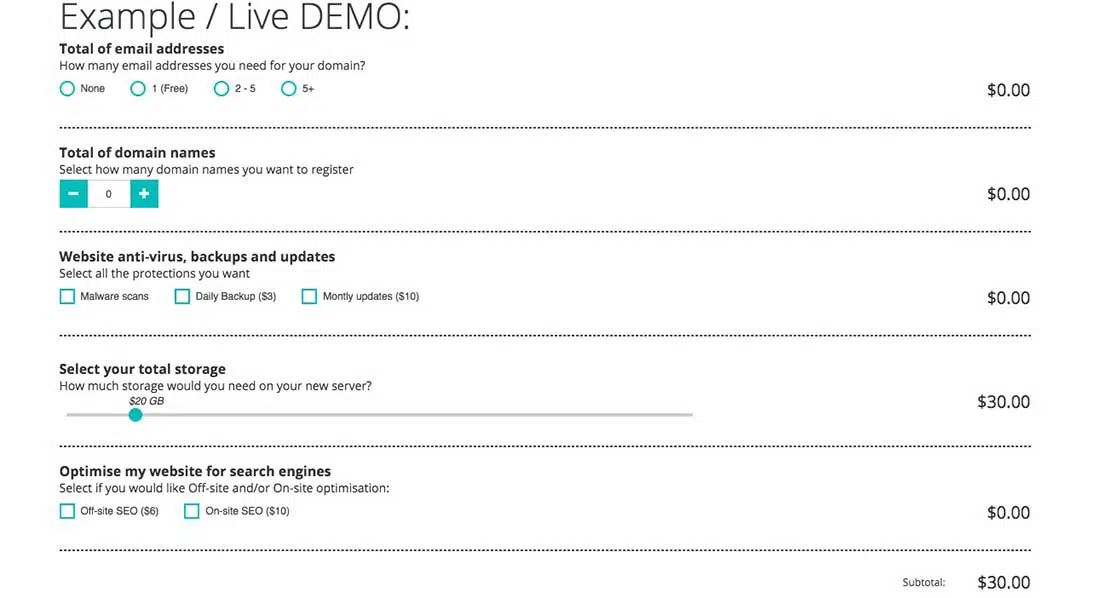Choose the 1 (Free) email option
1100x598 pixels.
[x=139, y=89]
